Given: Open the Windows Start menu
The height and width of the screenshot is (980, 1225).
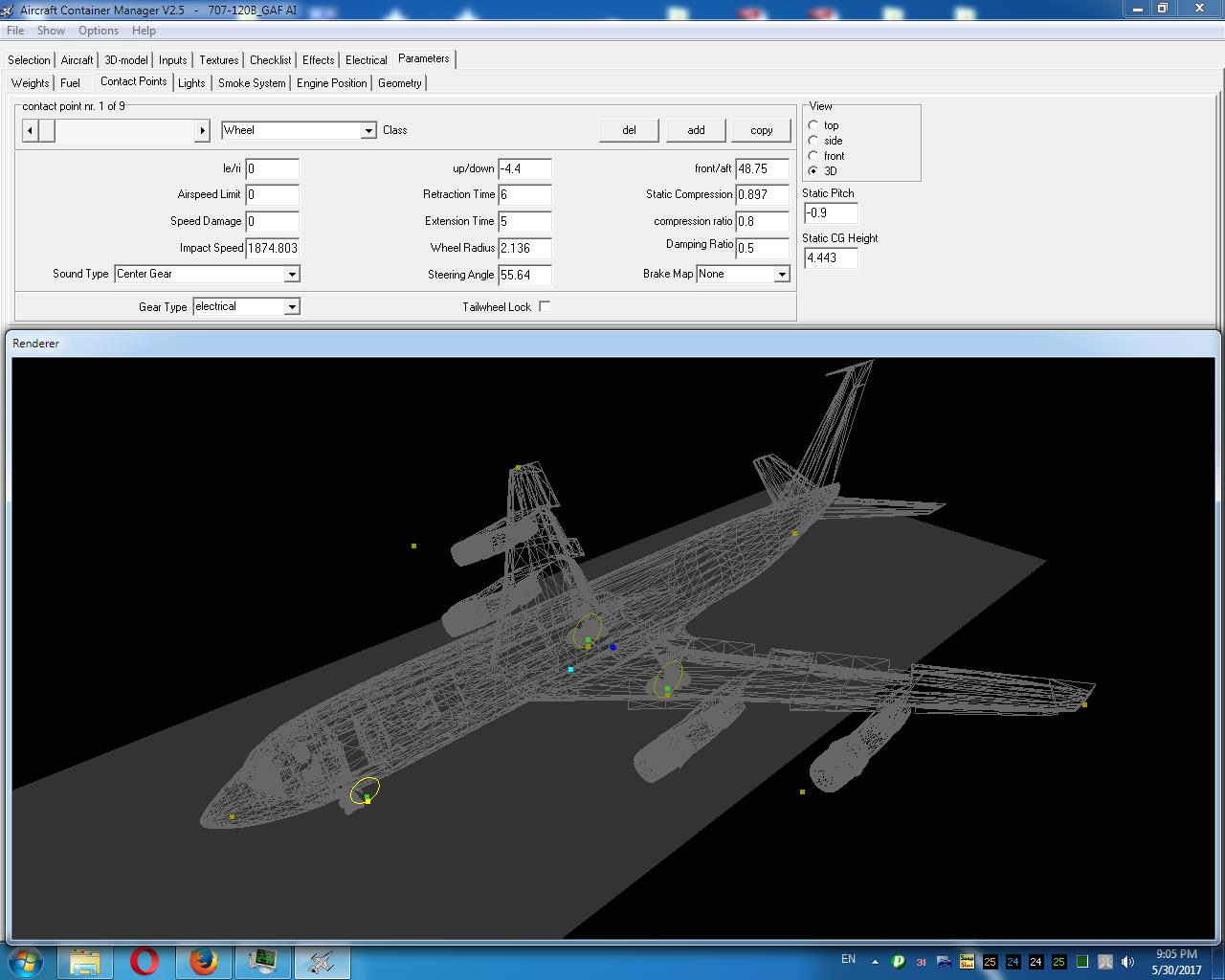Looking at the screenshot, I should [25, 961].
